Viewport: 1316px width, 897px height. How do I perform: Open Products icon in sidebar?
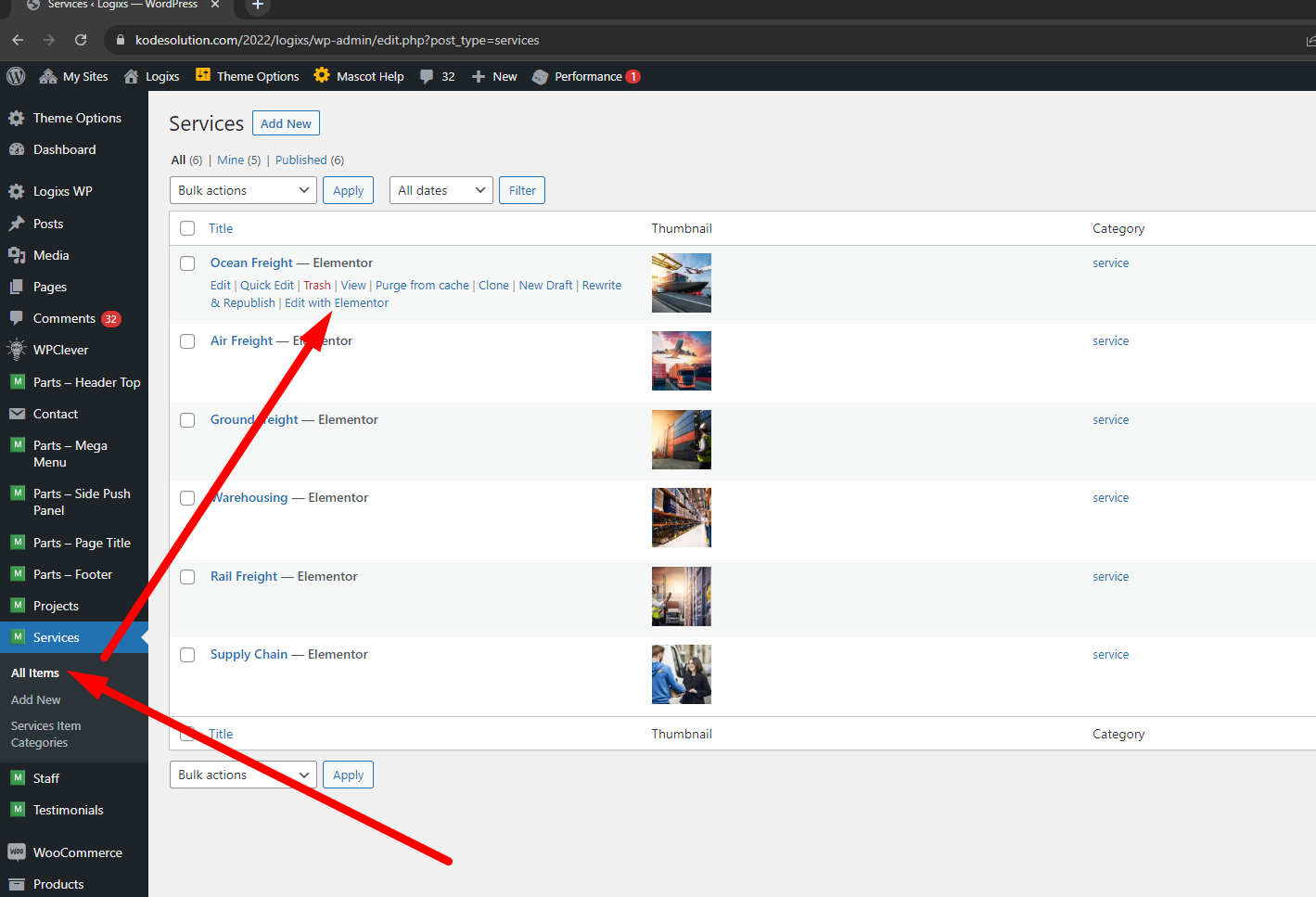(17, 884)
